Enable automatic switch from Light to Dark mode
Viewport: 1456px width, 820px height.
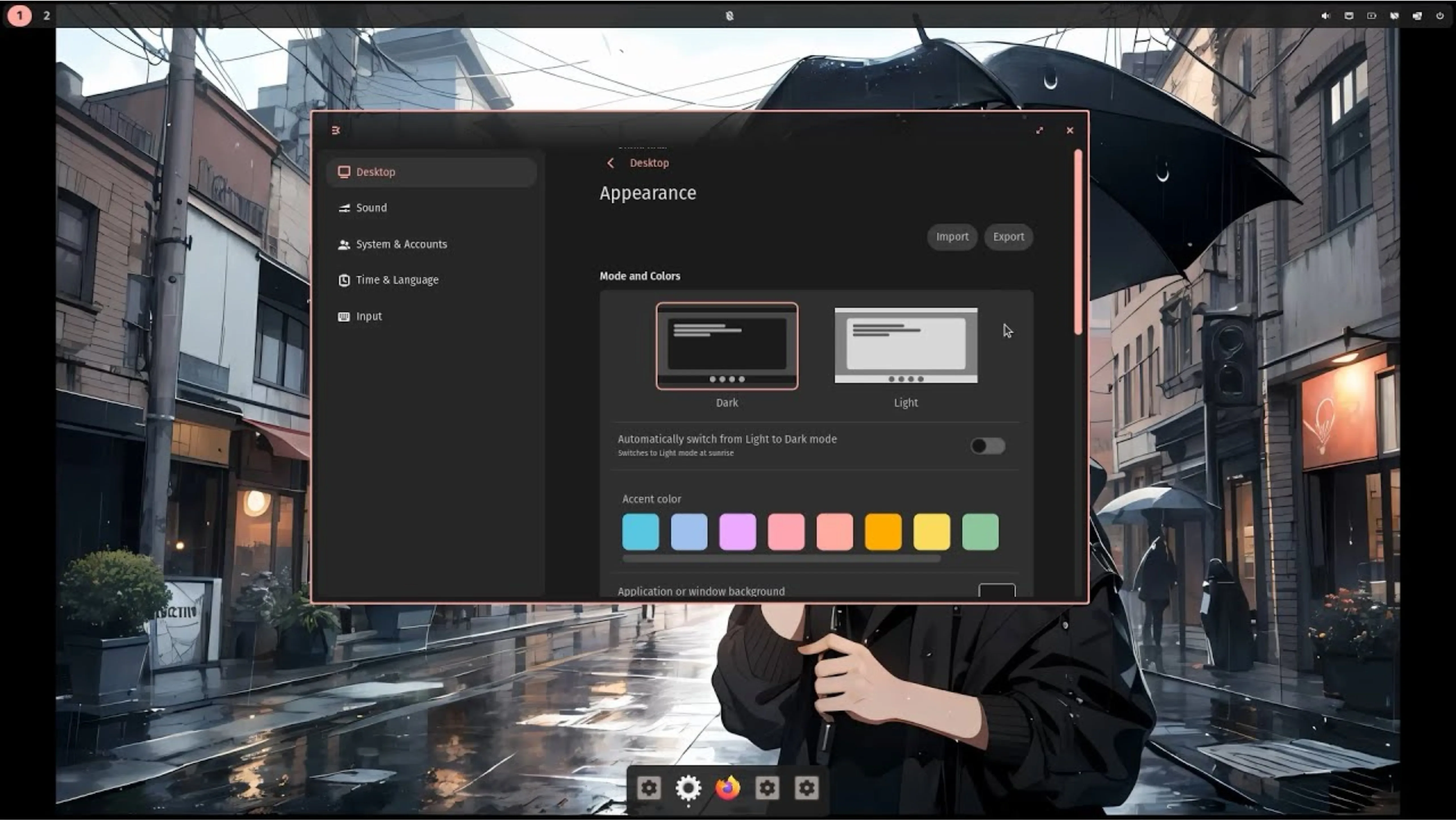point(988,445)
